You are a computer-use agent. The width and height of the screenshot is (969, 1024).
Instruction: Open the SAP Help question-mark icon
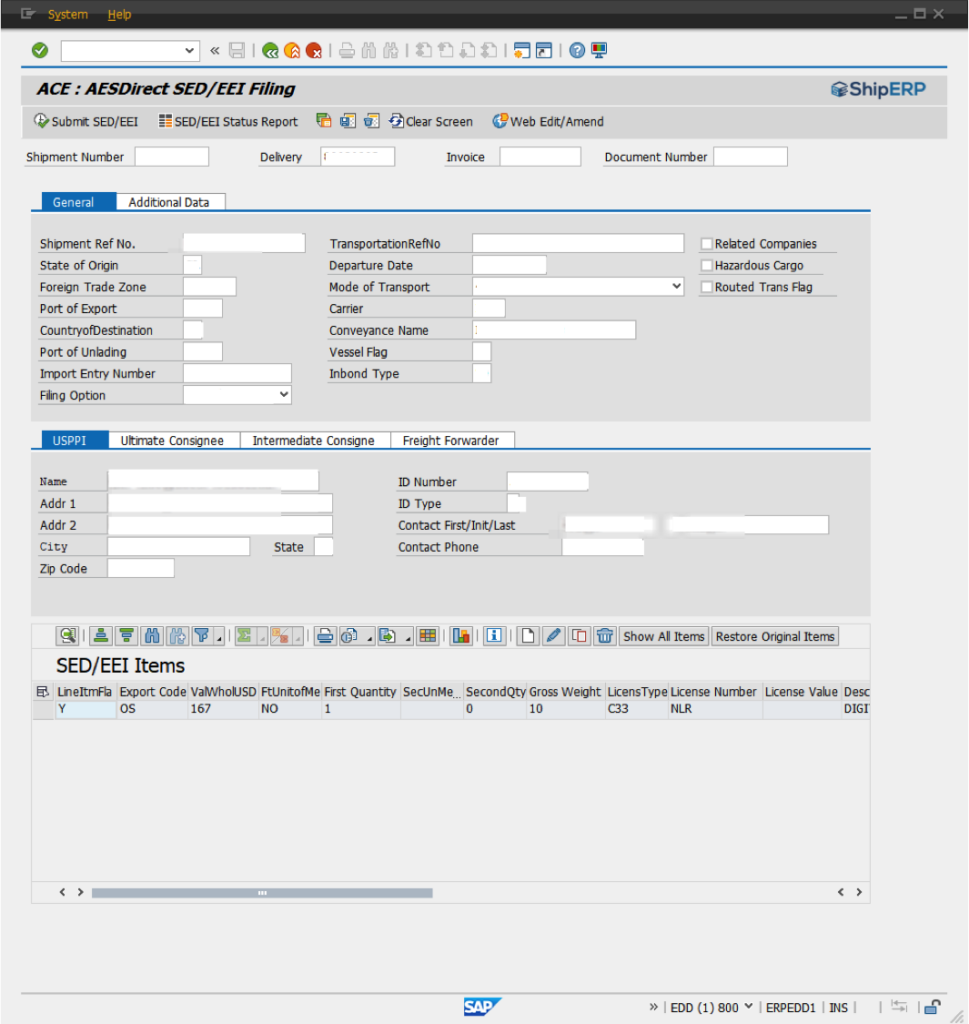coord(577,50)
